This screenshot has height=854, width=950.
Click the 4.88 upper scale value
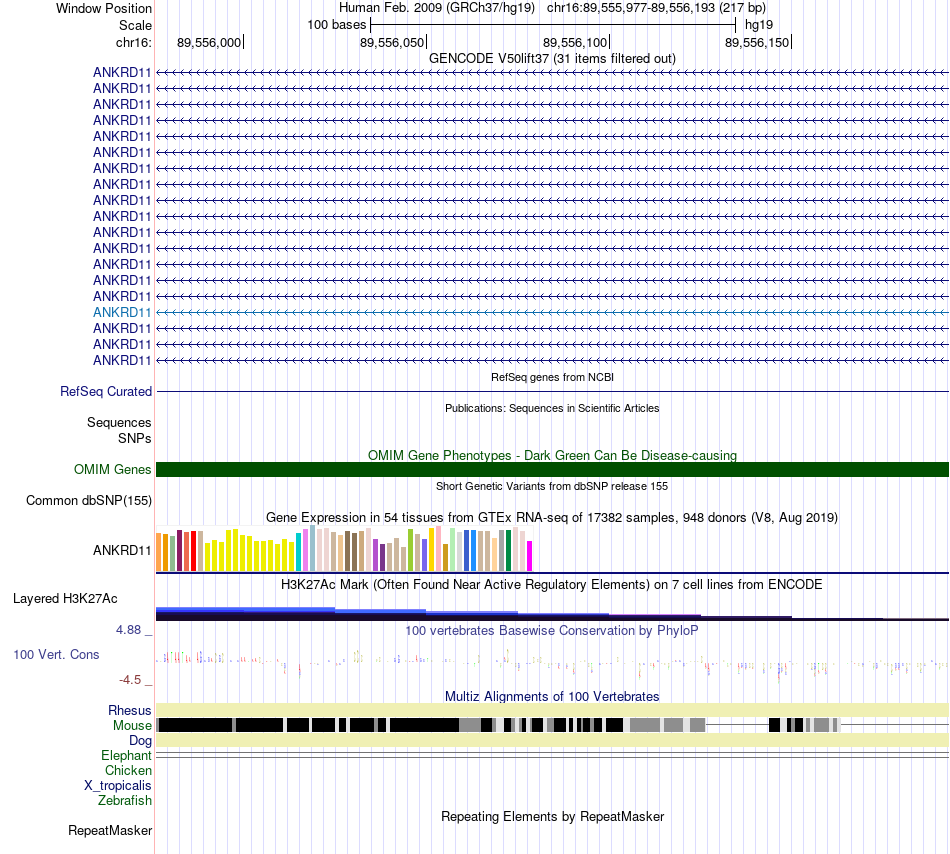point(128,630)
